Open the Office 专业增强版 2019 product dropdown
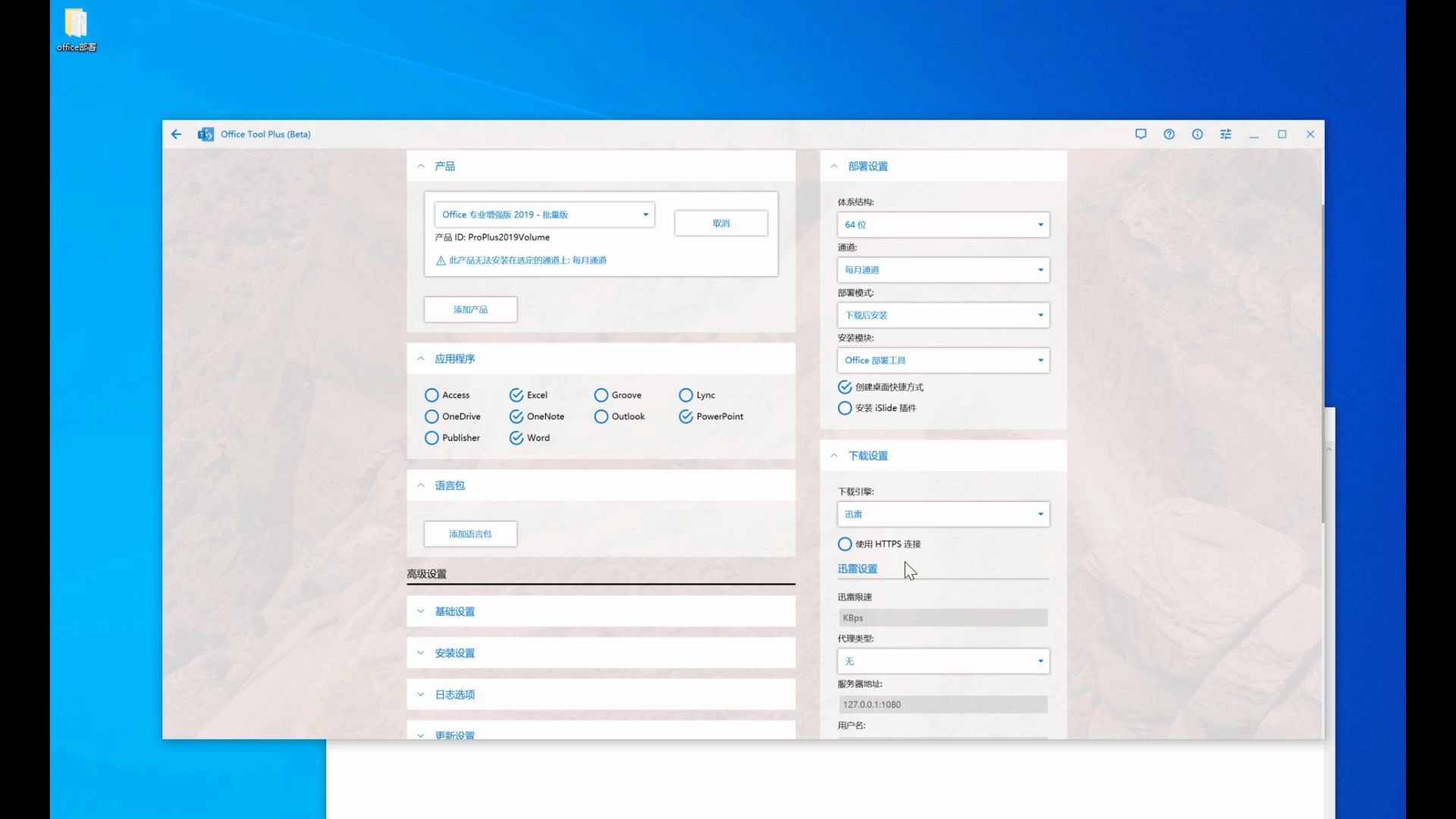This screenshot has width=1456, height=819. click(x=544, y=215)
